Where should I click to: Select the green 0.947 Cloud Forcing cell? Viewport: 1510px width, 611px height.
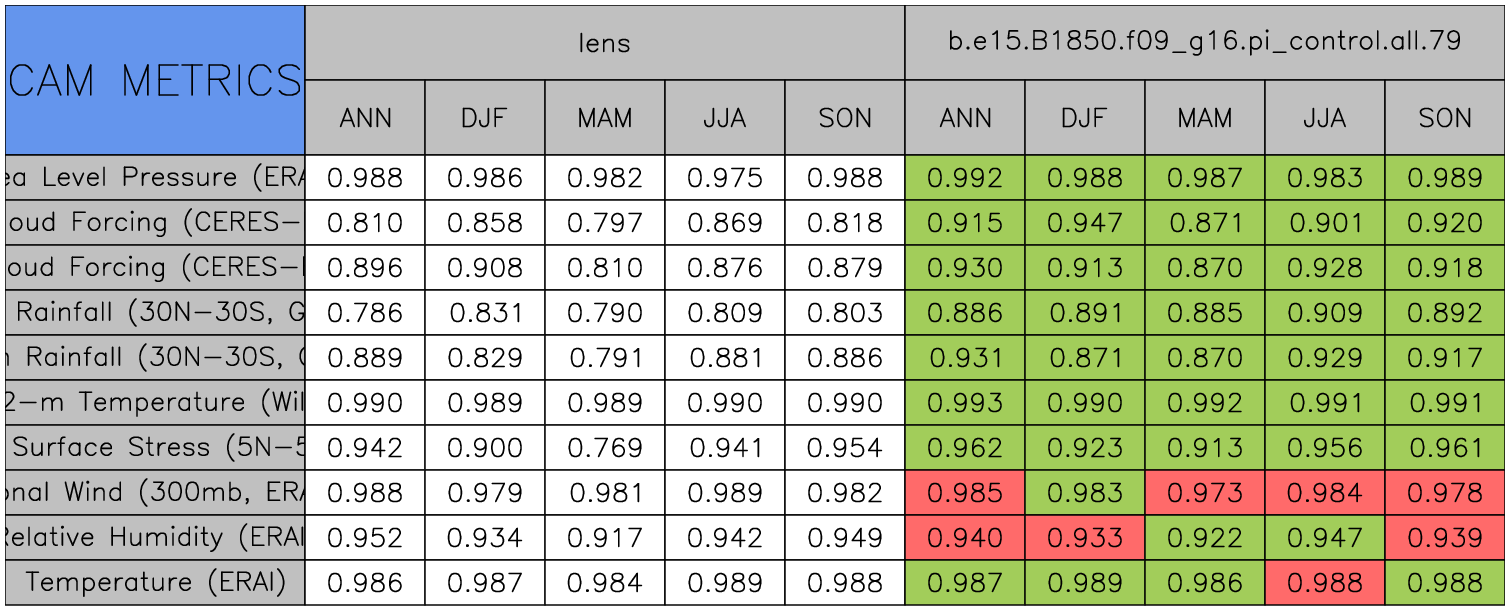pos(1085,223)
